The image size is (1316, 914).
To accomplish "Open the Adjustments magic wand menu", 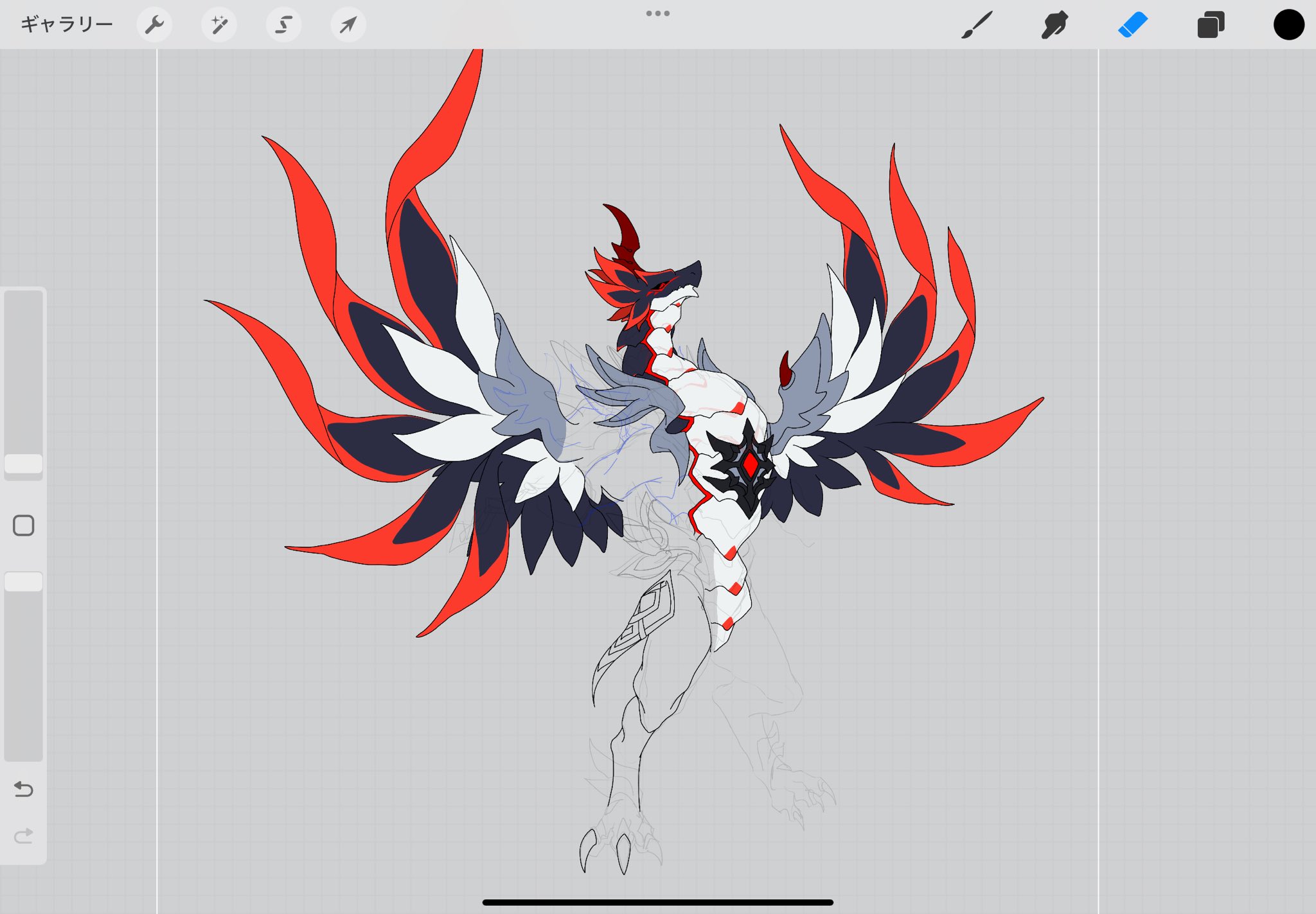I will tap(219, 24).
